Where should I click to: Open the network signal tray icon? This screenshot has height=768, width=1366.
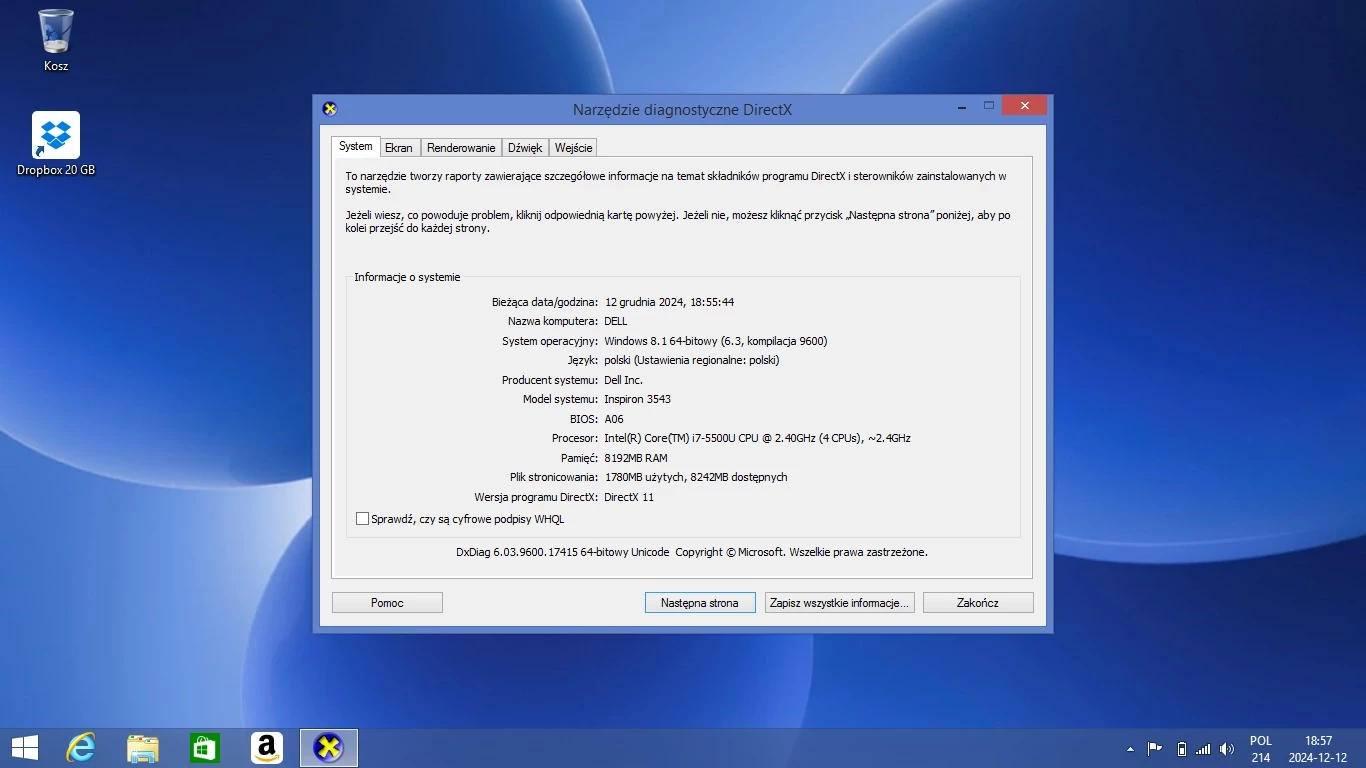point(1203,748)
